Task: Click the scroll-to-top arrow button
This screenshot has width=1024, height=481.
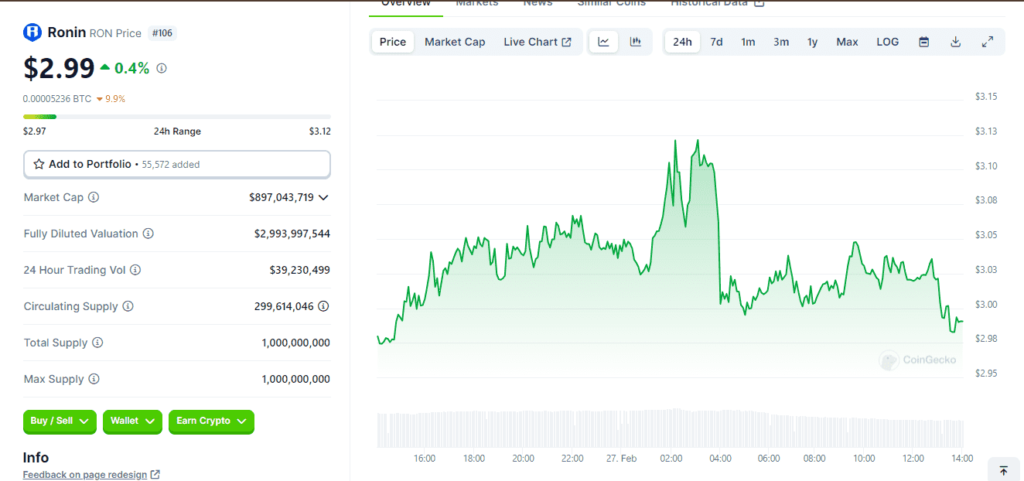Action: [x=1003, y=470]
